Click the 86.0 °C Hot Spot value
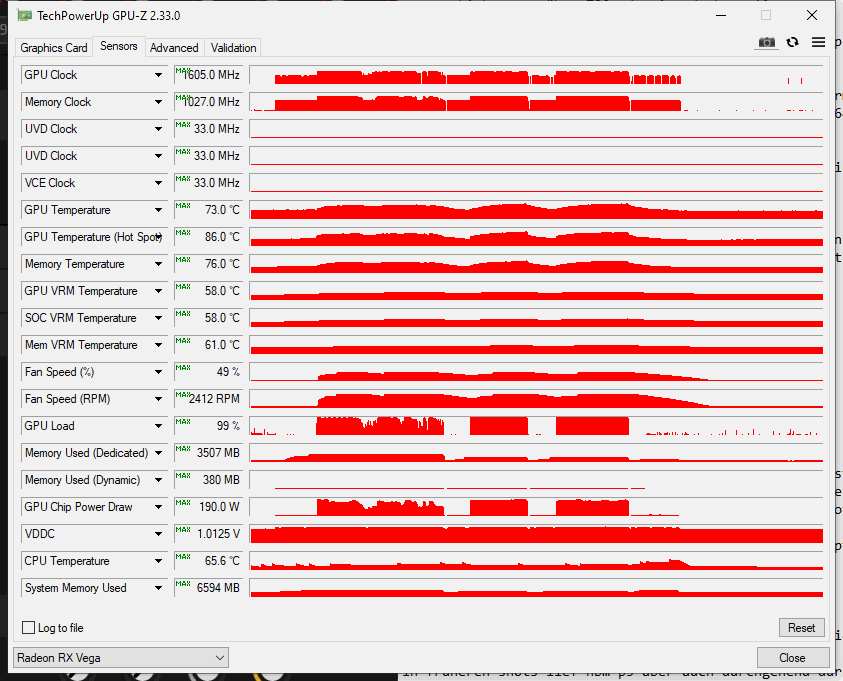The height and width of the screenshot is (681, 843). point(209,236)
